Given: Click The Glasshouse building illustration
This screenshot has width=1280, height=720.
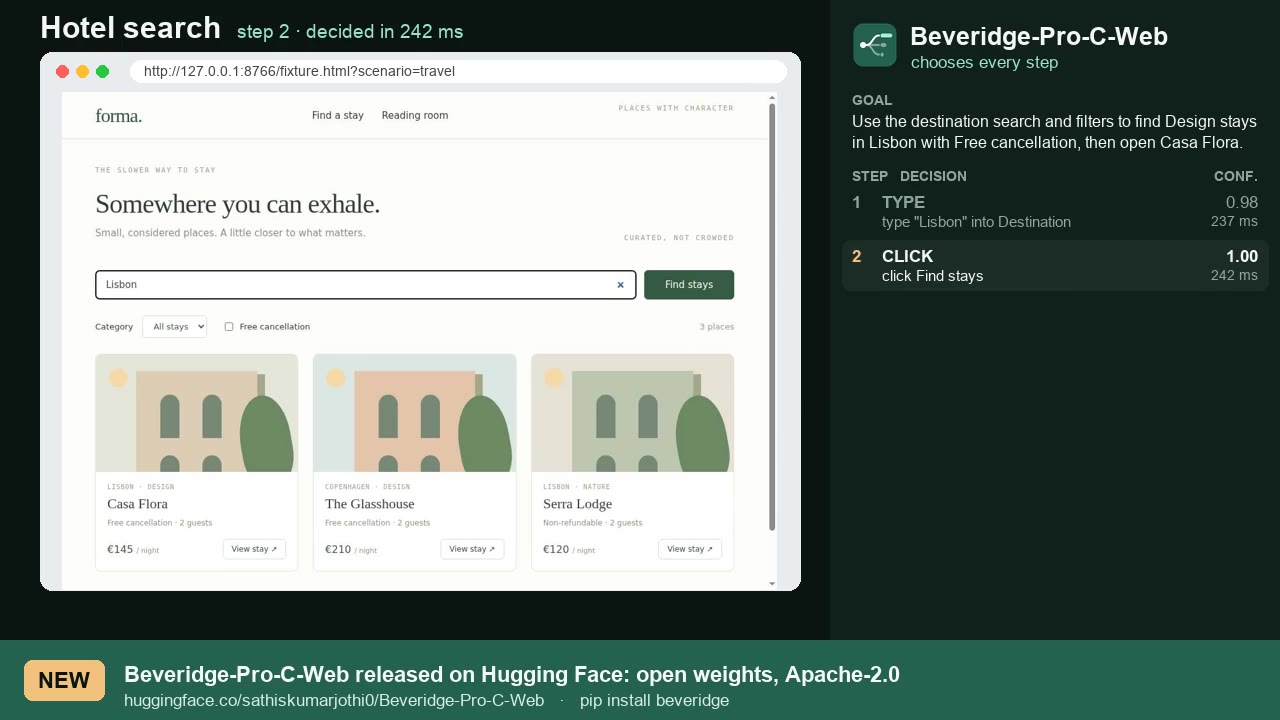Looking at the screenshot, I should pos(415,413).
